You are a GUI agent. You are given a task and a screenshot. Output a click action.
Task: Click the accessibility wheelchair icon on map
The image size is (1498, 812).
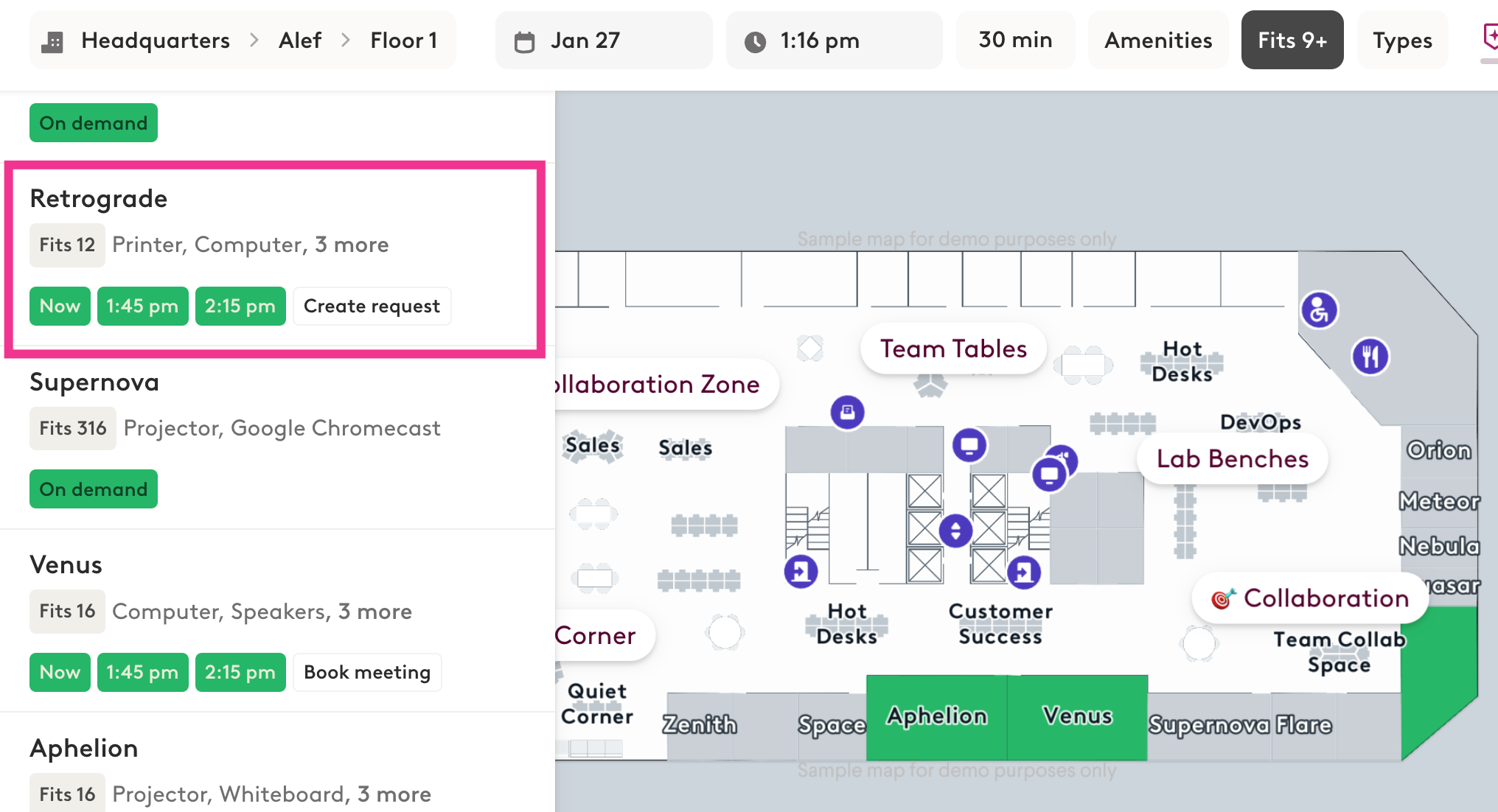click(x=1319, y=310)
